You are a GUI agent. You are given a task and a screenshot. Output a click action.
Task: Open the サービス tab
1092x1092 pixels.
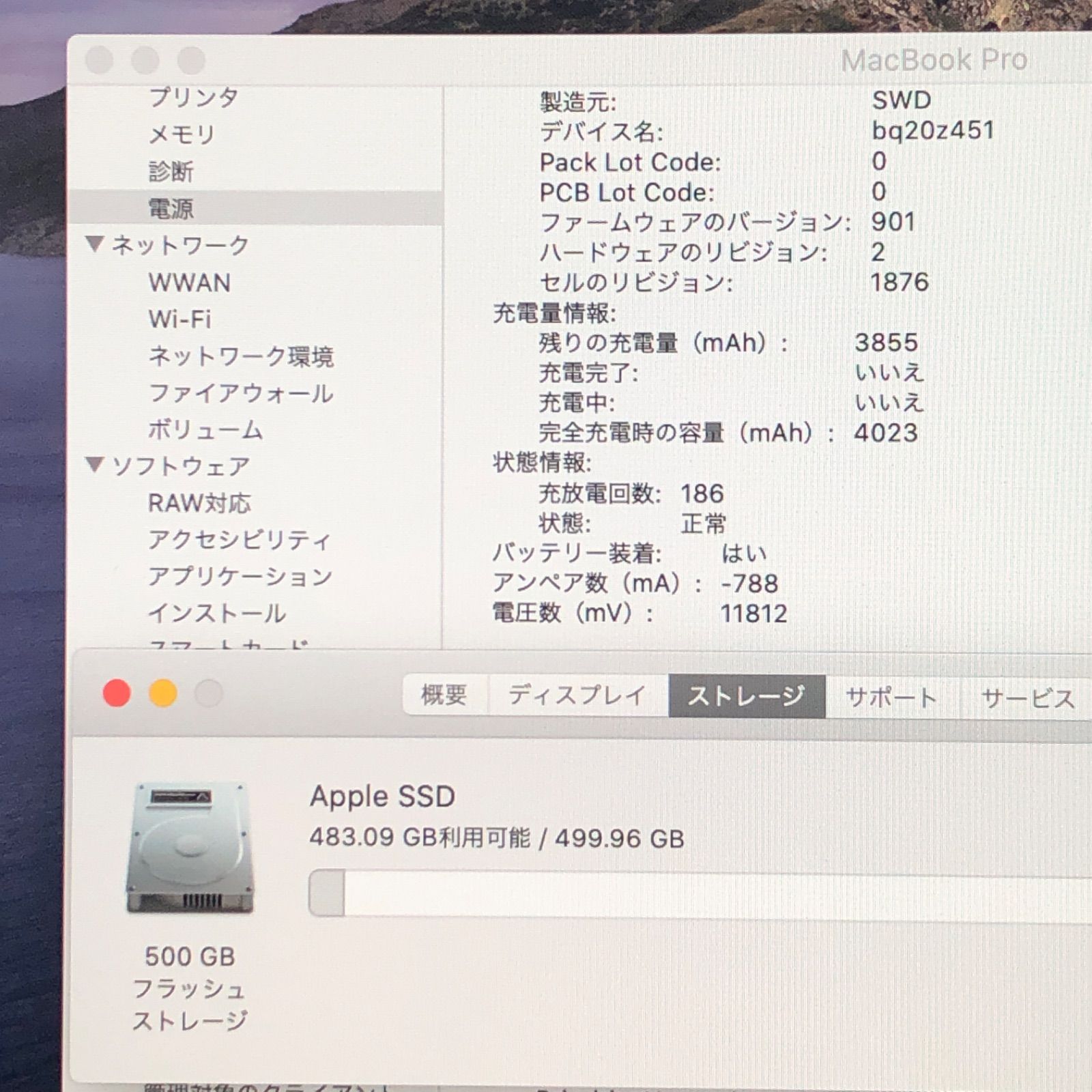tap(1026, 698)
